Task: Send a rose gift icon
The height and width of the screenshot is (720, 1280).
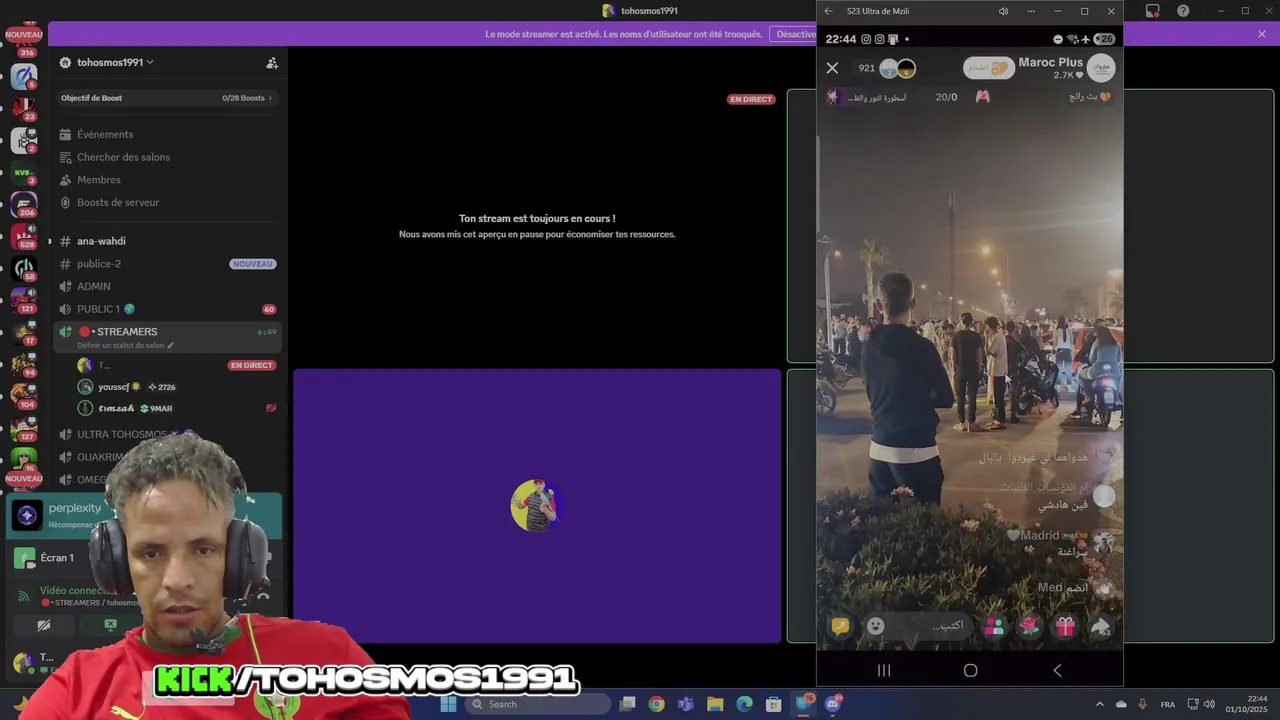Action: tap(1029, 627)
